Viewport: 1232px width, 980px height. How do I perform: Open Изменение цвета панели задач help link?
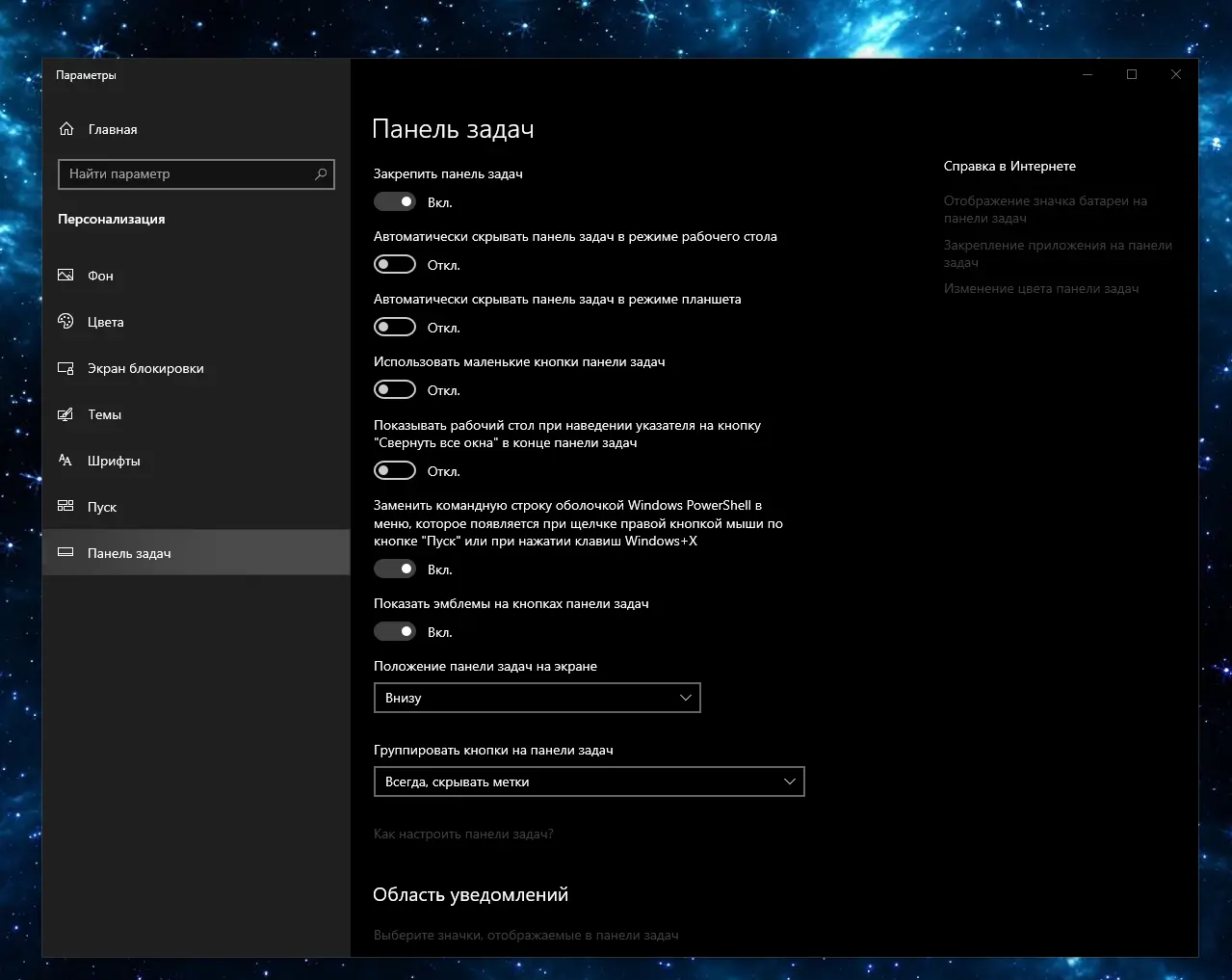coord(1040,289)
